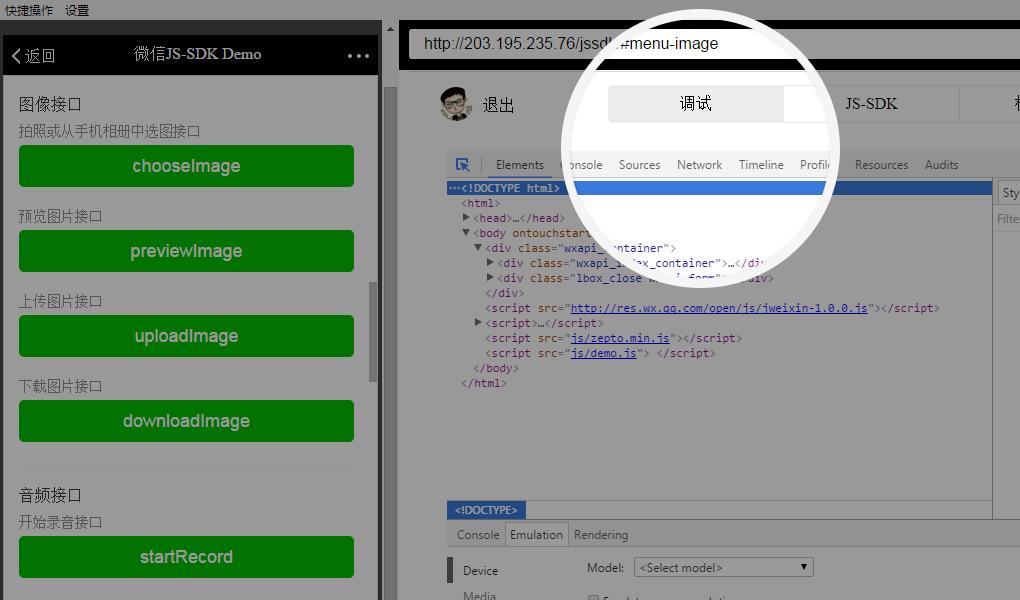Click the 图像接口 section heading
The image size is (1020, 600).
(x=50, y=104)
